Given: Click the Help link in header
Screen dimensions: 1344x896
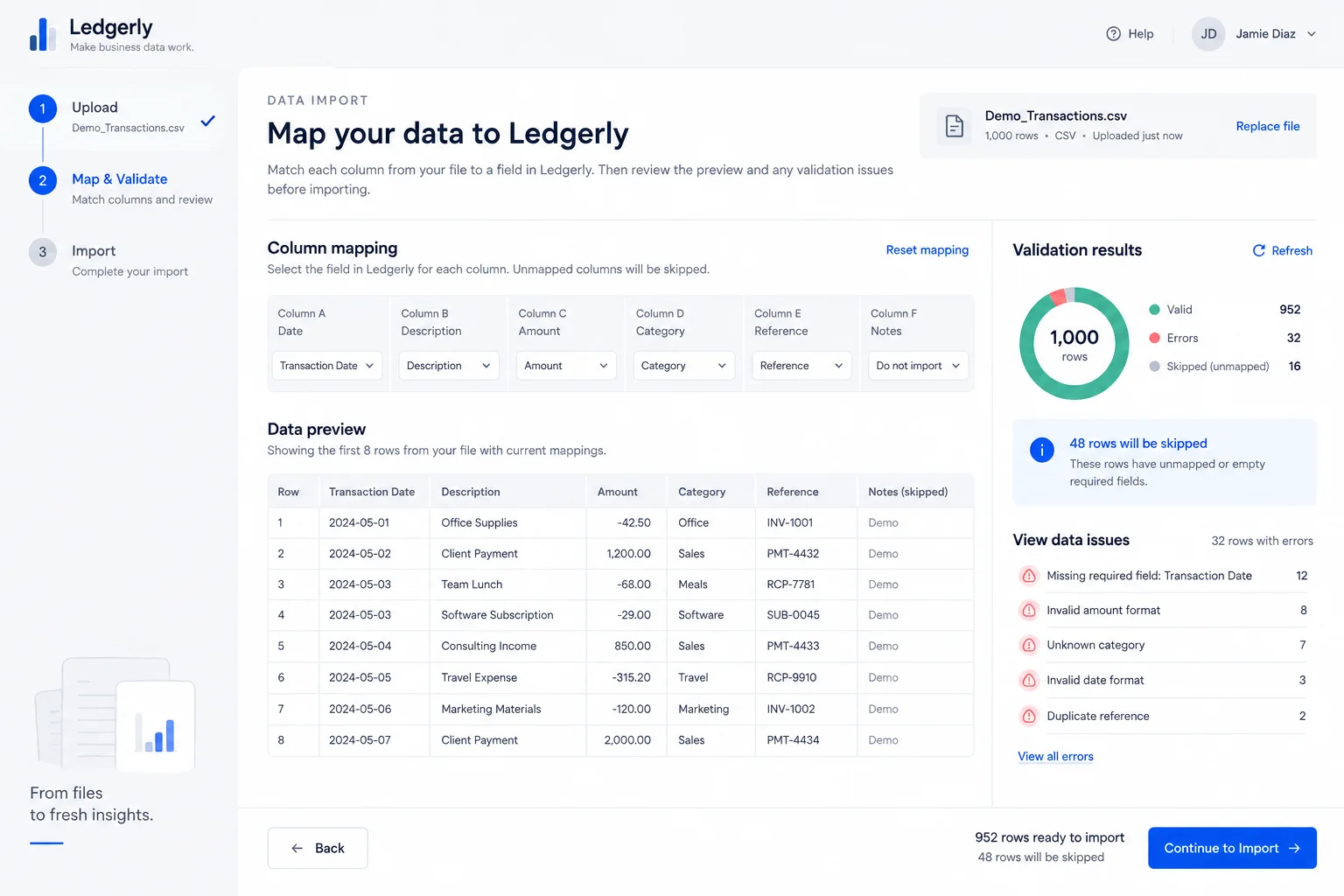Looking at the screenshot, I should [1130, 34].
